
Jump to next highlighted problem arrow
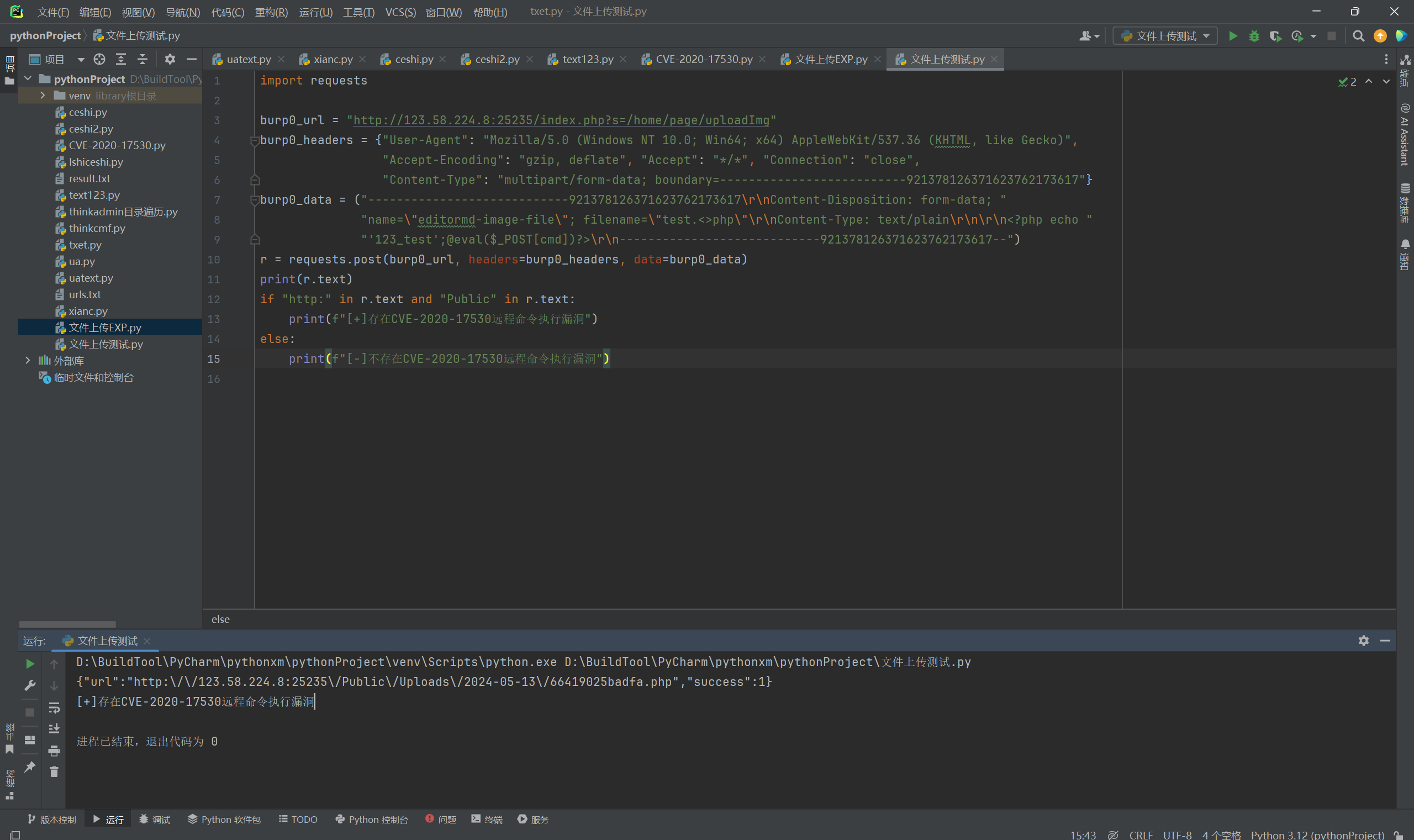tap(1386, 82)
